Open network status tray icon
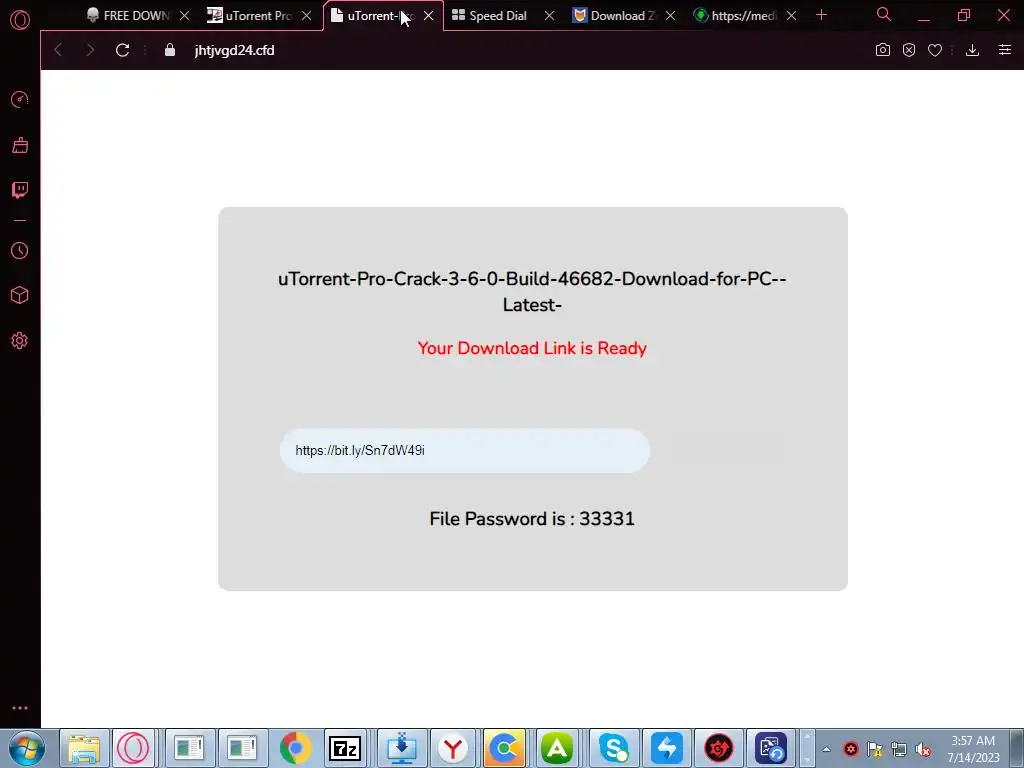Image resolution: width=1024 pixels, height=768 pixels. (x=899, y=749)
